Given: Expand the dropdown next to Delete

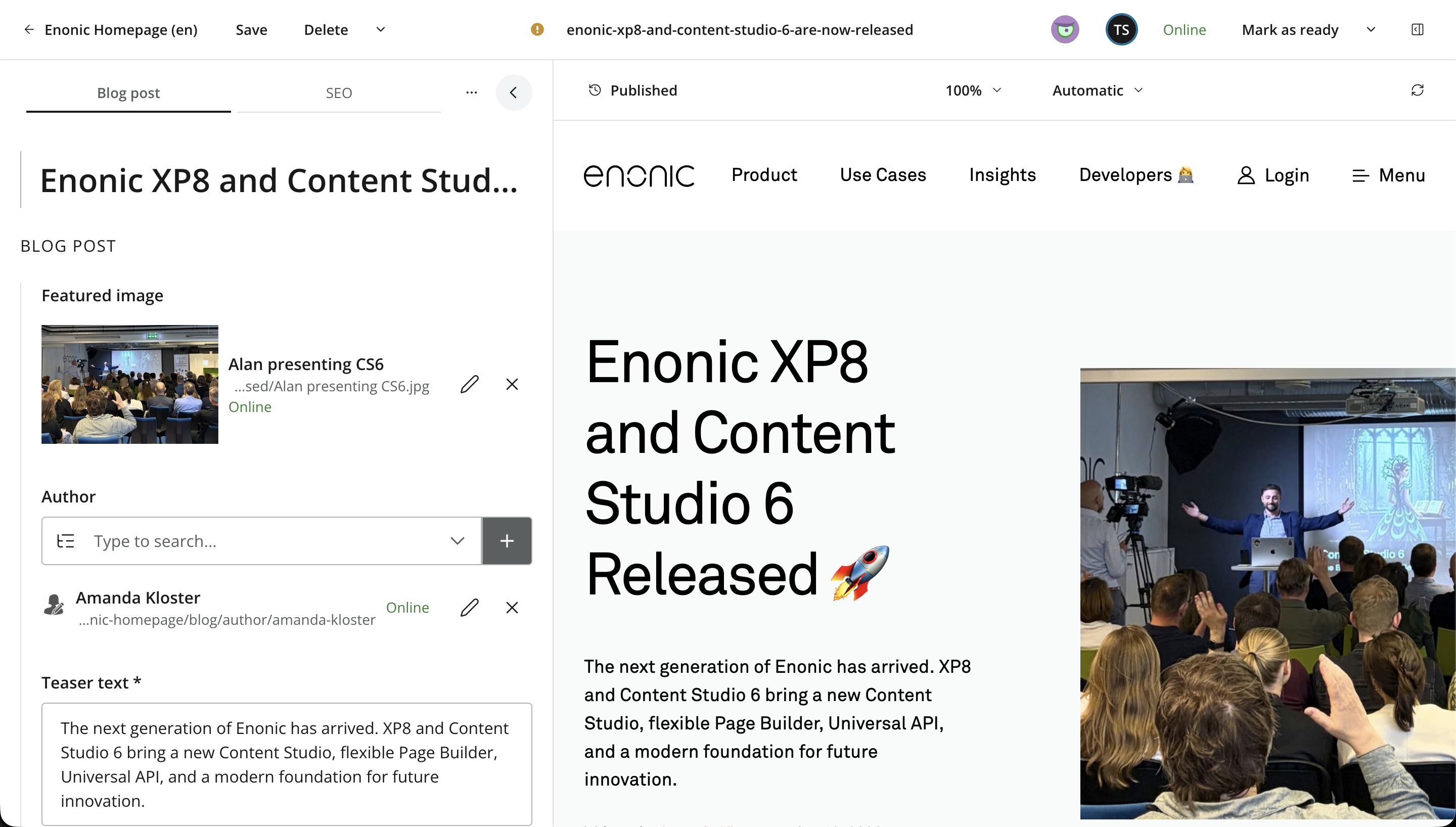Looking at the screenshot, I should tap(381, 29).
